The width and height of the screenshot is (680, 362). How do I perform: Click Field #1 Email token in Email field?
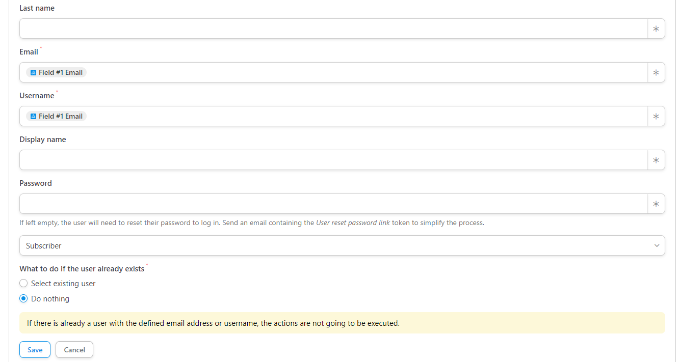(x=56, y=73)
